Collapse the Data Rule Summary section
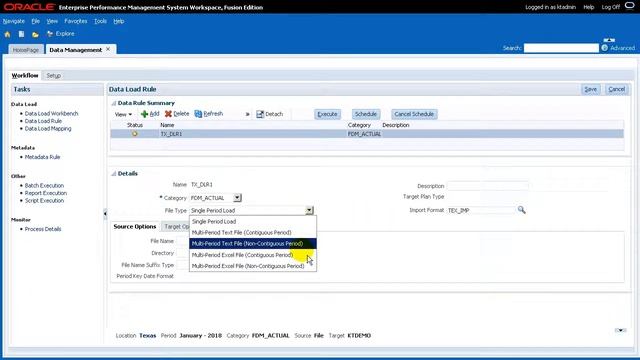The width and height of the screenshot is (640, 360). [x=114, y=103]
